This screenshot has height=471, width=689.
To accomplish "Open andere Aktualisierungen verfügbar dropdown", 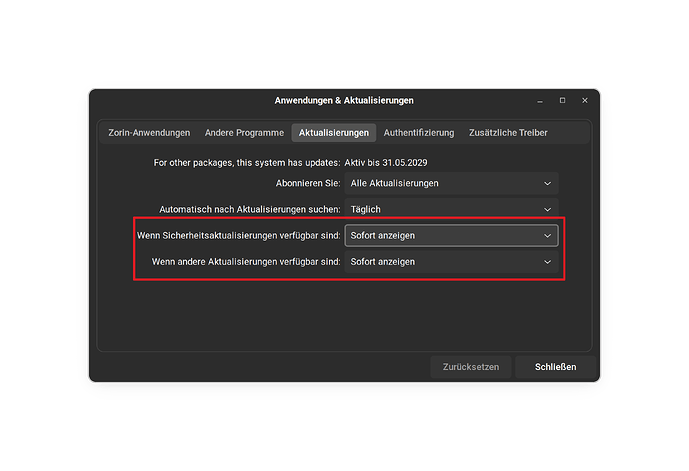I will click(x=451, y=262).
